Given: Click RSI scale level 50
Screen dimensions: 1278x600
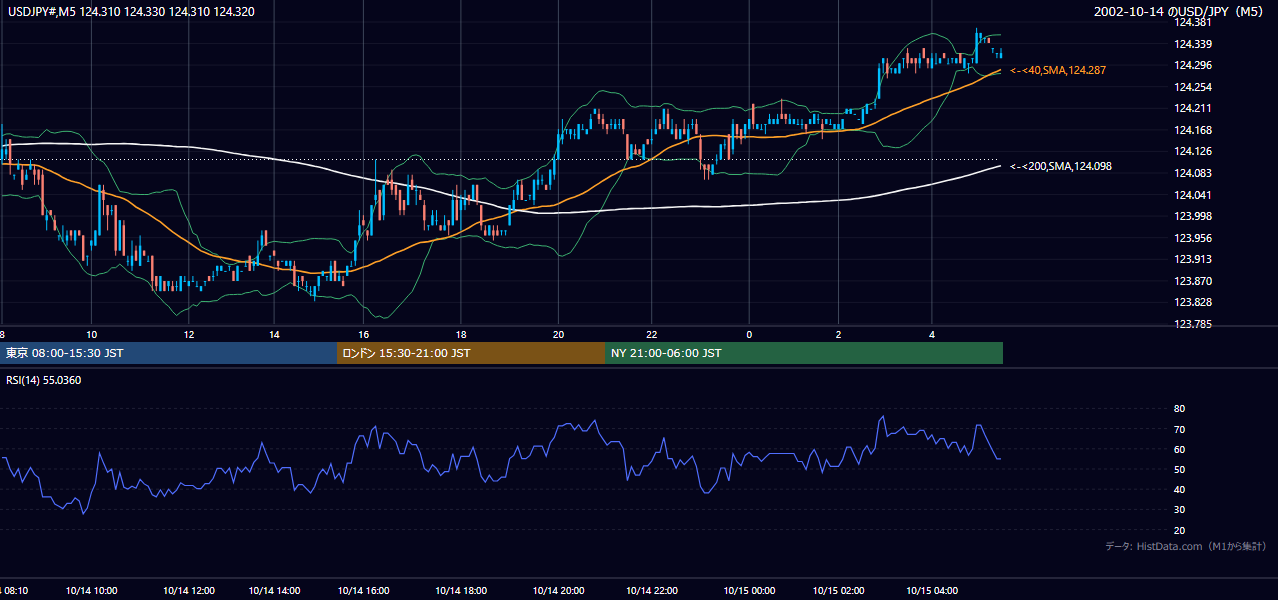Looking at the screenshot, I should coord(1179,469).
